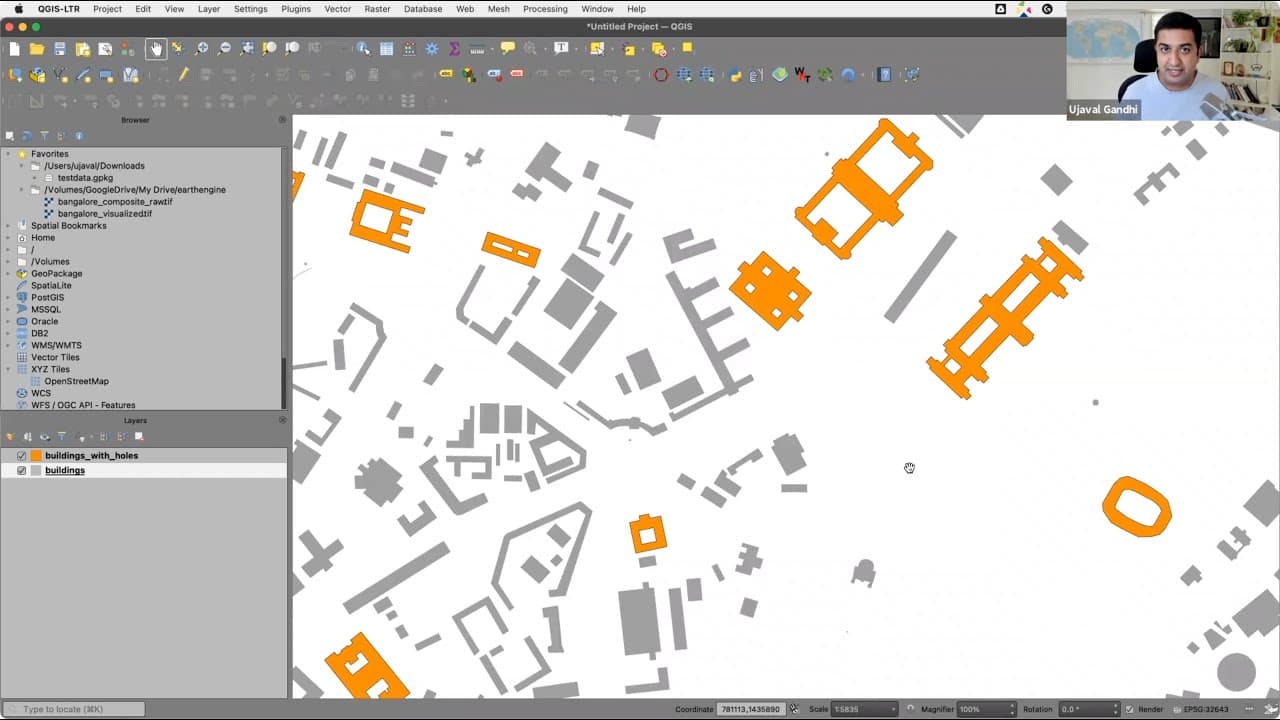Screen dimensions: 1280x720
Task: Click the gray swatch of buildings layer
Action: [x=36, y=471]
